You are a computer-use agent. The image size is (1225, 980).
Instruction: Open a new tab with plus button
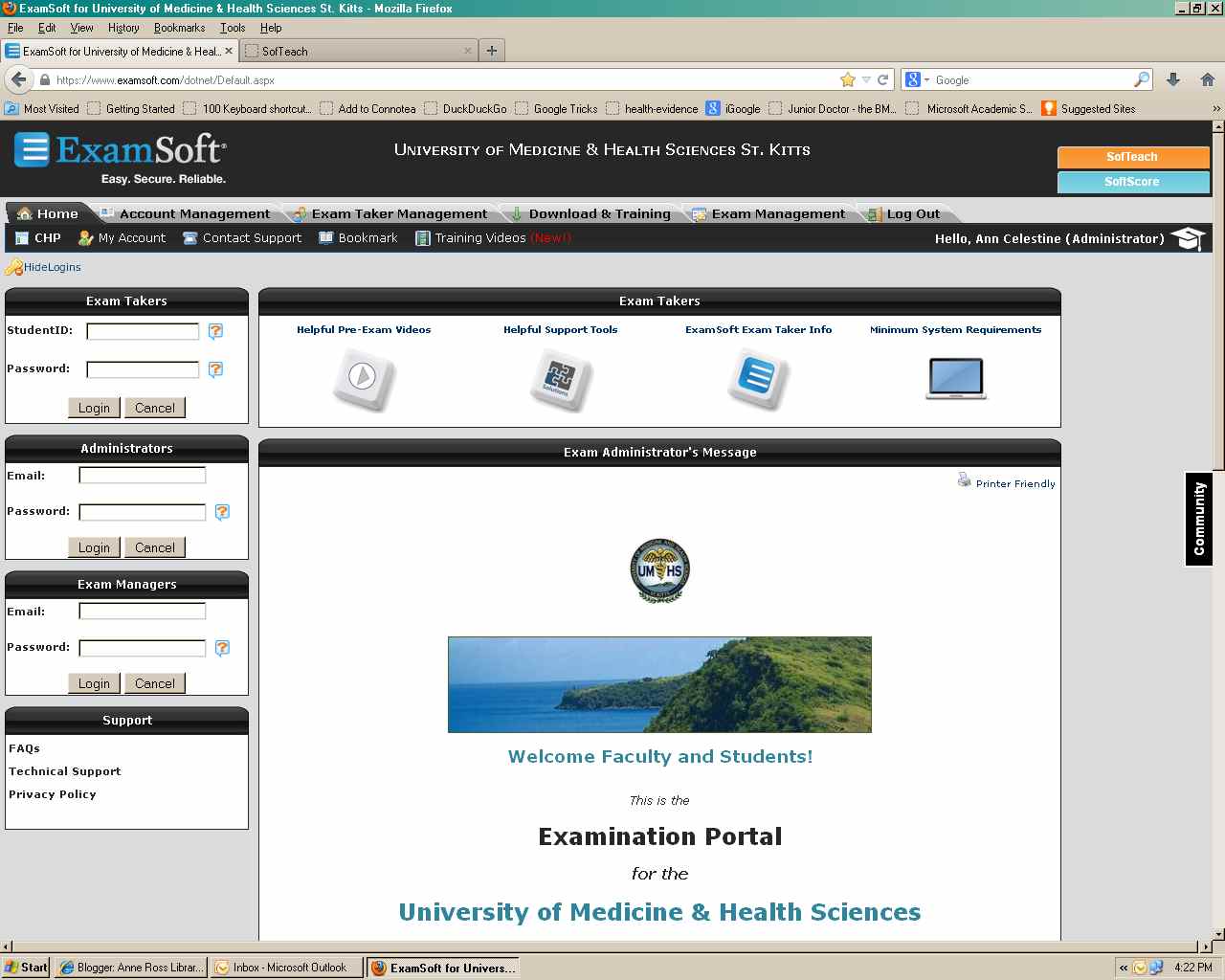point(492,51)
